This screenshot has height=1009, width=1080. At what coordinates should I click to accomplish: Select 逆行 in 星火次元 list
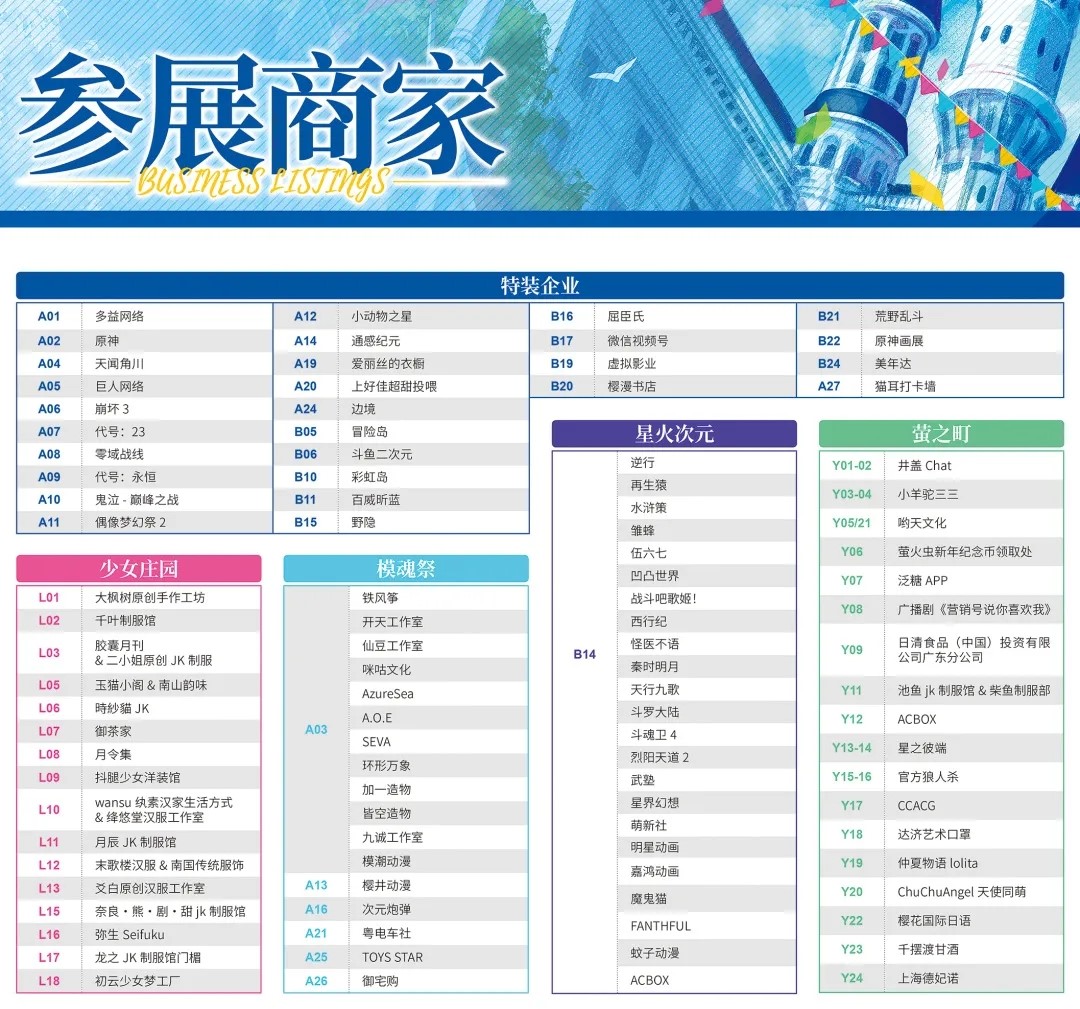[x=643, y=463]
